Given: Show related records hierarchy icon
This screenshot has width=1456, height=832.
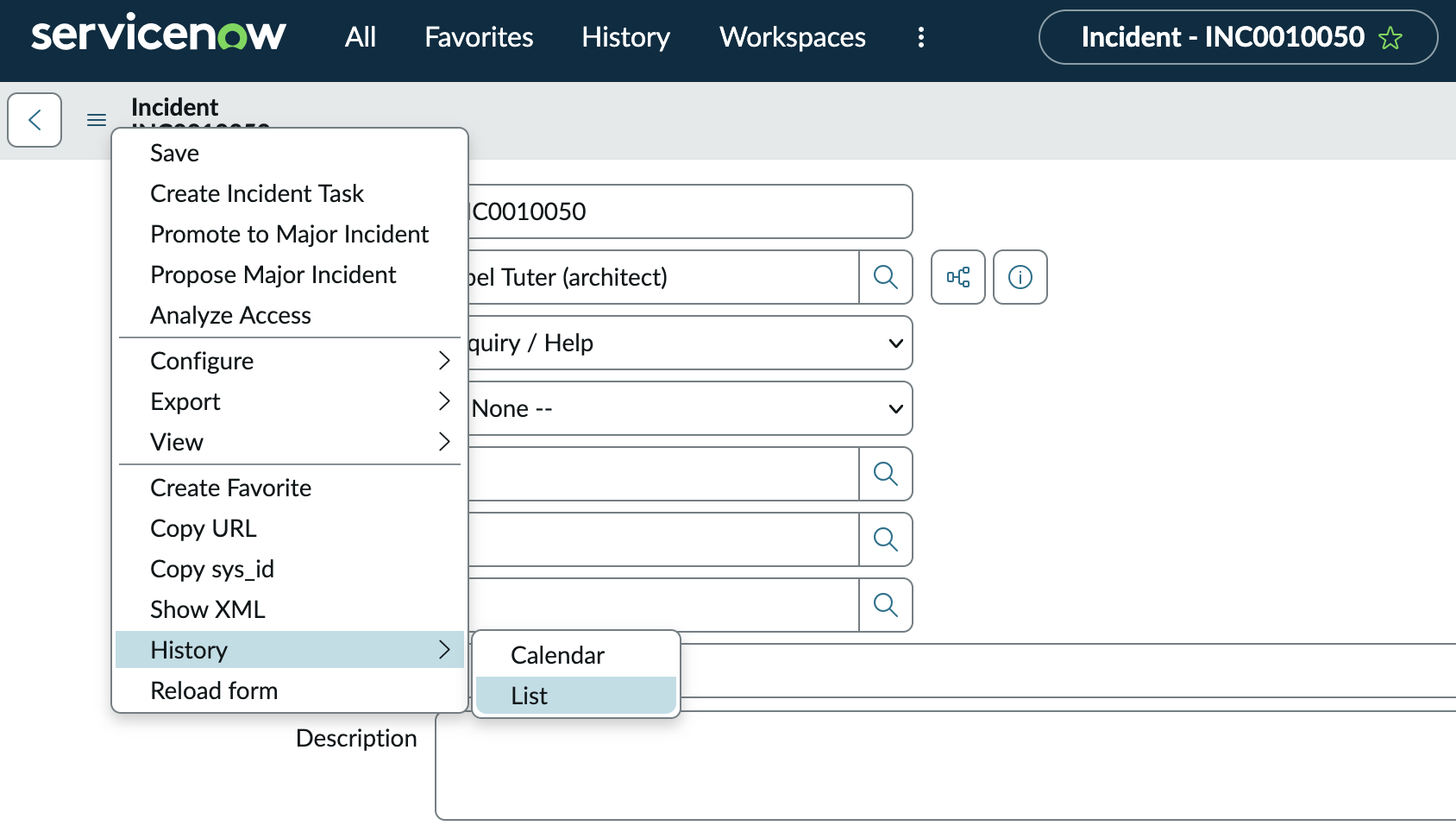Looking at the screenshot, I should click(x=957, y=277).
